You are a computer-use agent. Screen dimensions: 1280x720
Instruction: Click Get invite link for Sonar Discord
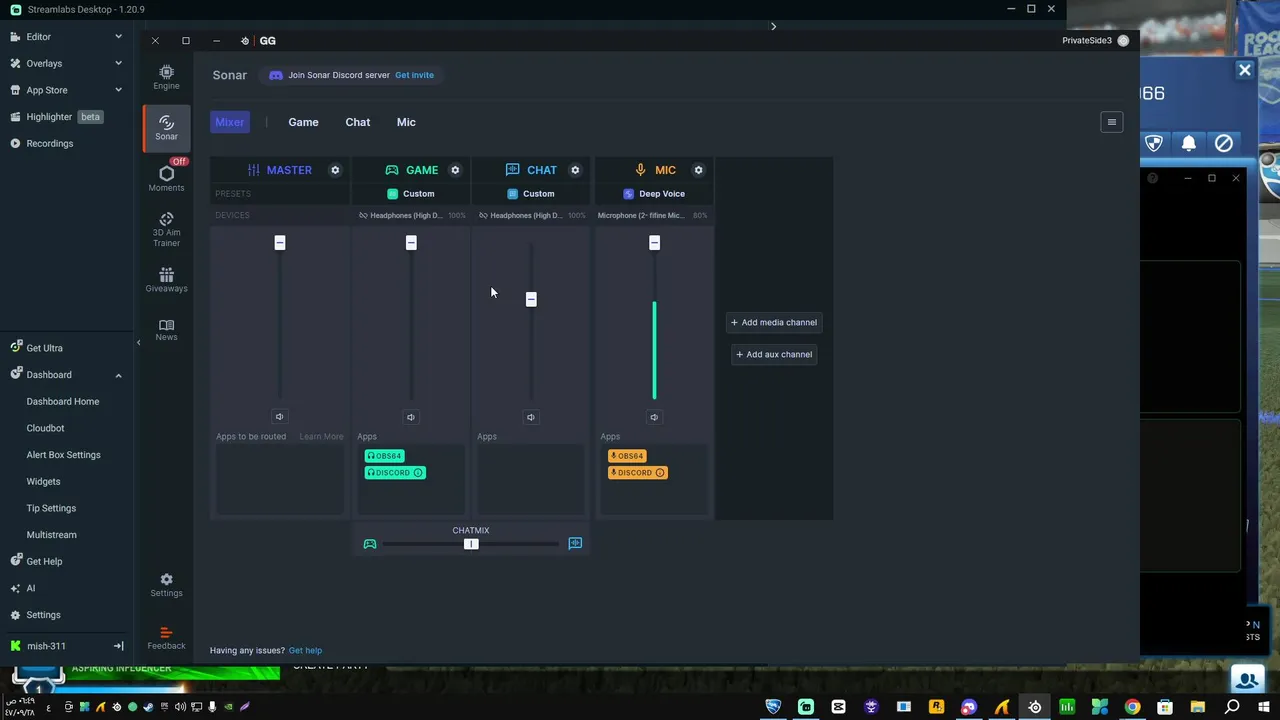pyautogui.click(x=414, y=75)
